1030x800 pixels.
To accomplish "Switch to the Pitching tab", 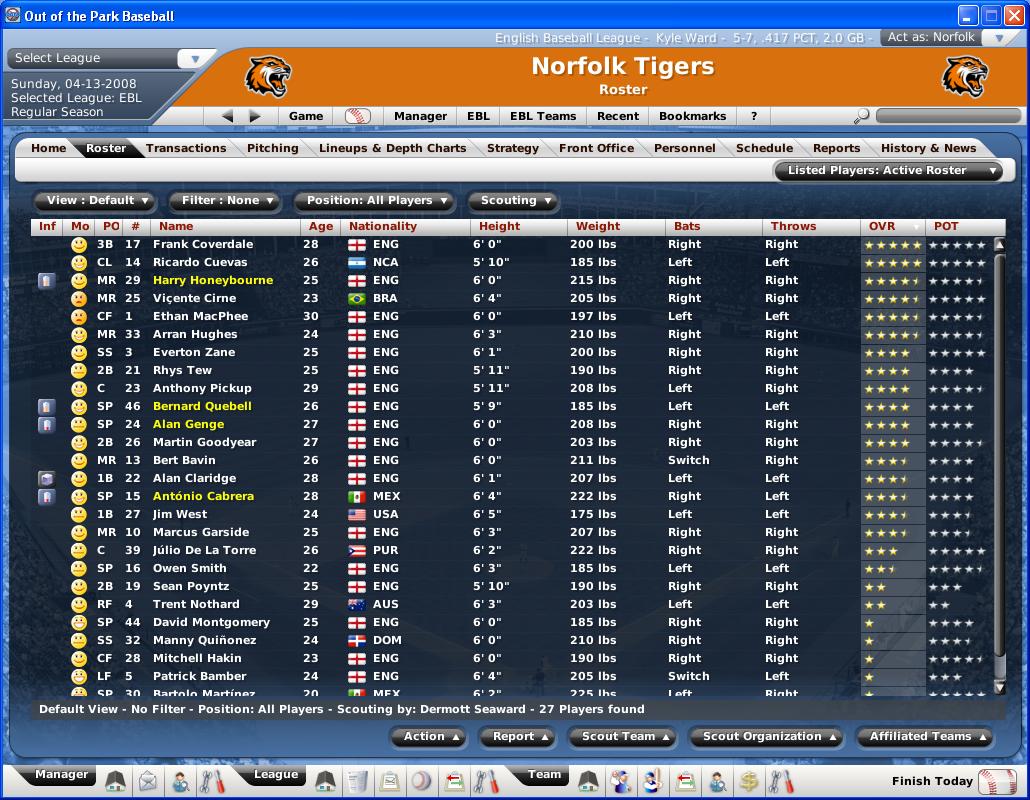I will (272, 148).
